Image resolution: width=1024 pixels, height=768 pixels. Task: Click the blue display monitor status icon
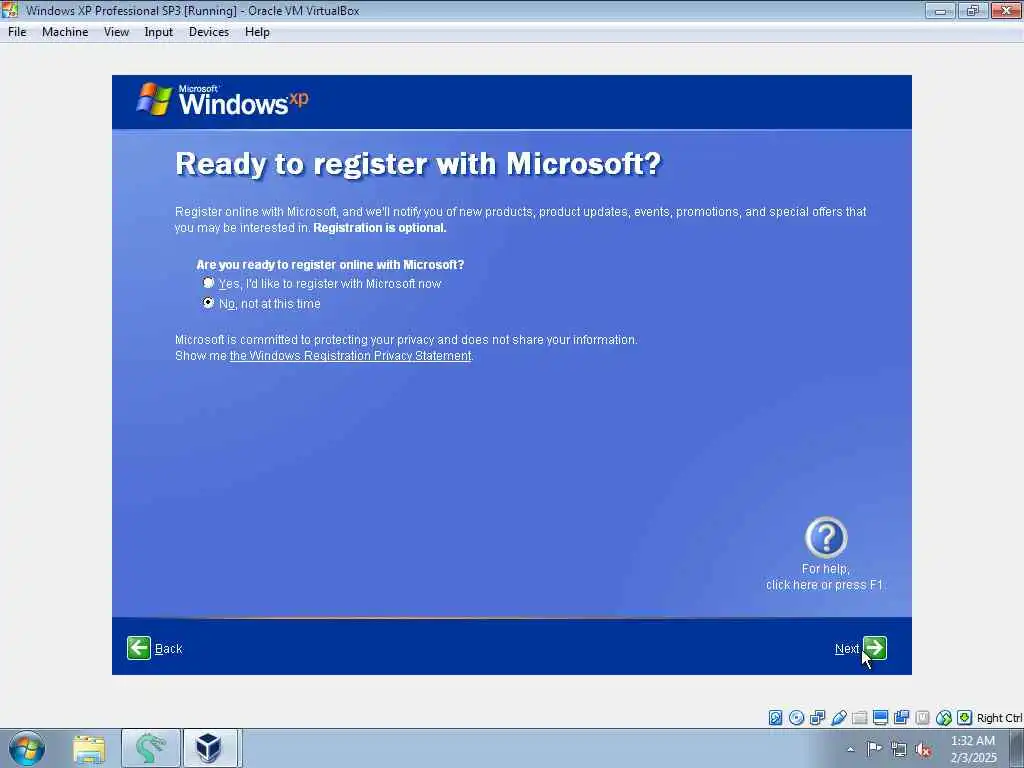(x=880, y=718)
